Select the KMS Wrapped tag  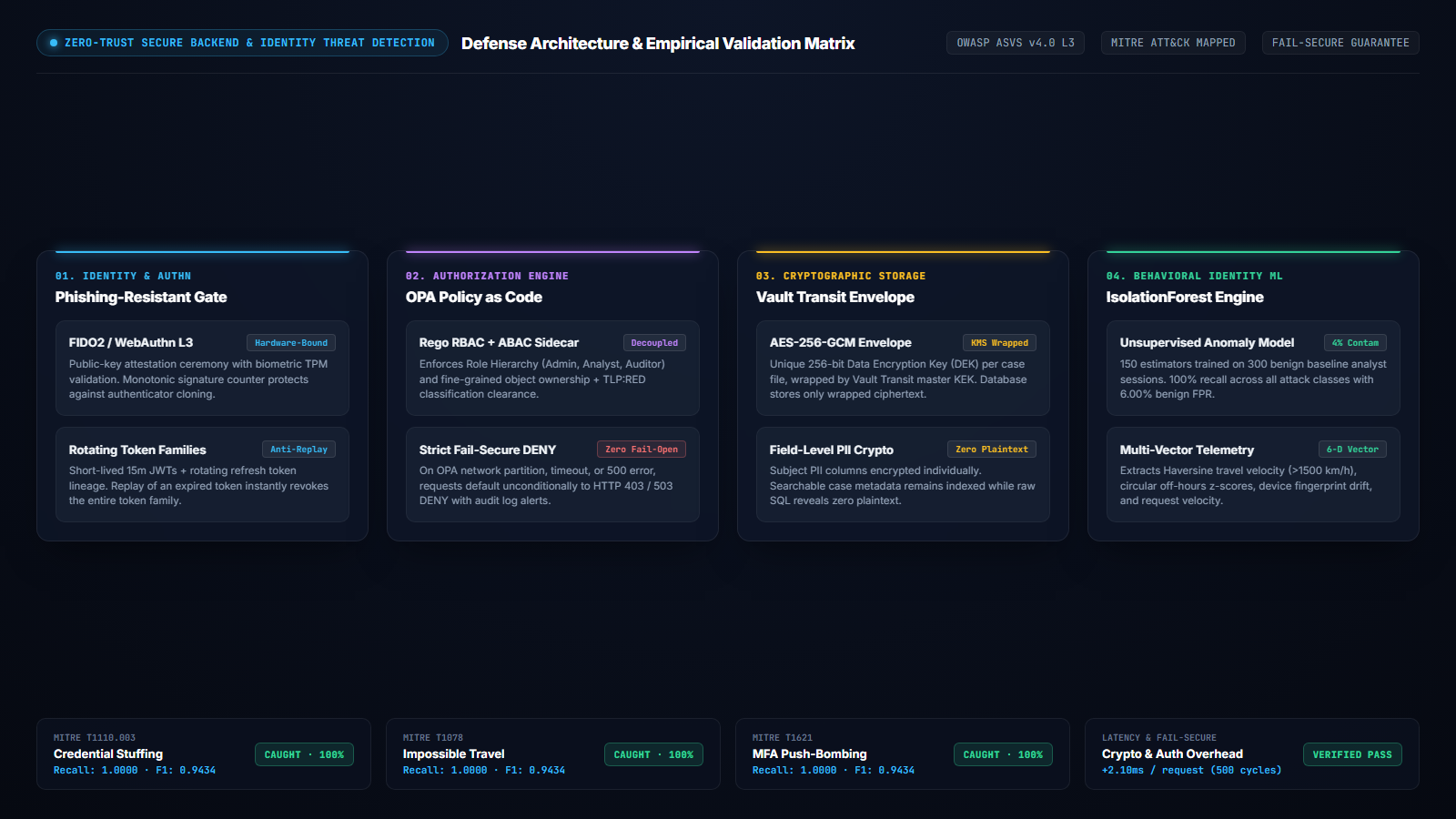tap(999, 343)
